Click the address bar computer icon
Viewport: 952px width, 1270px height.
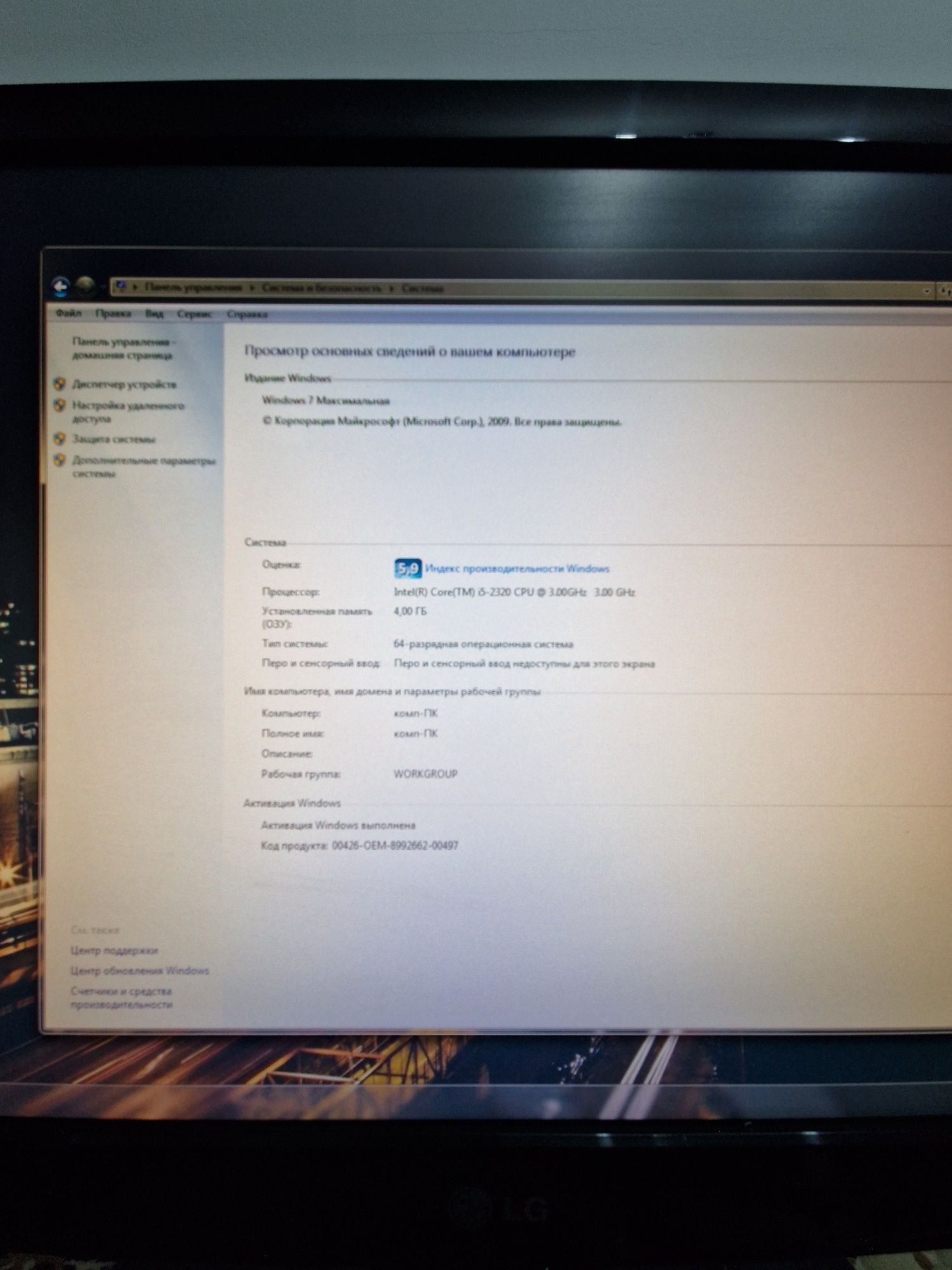(x=121, y=288)
